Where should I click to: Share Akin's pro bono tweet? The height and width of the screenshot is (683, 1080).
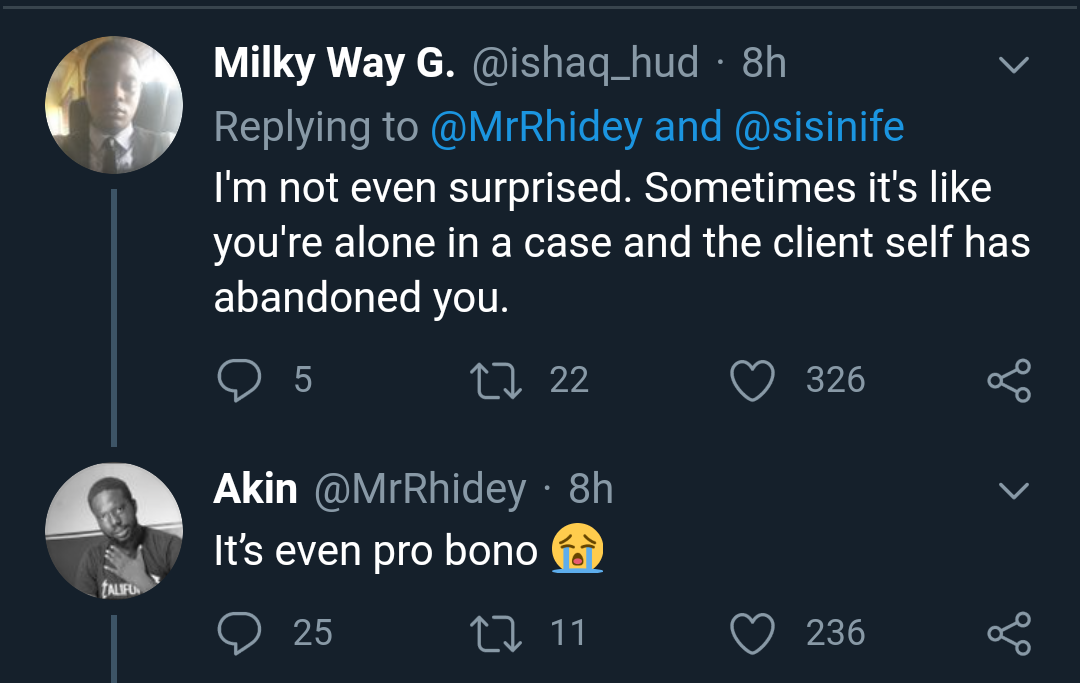click(x=1008, y=634)
